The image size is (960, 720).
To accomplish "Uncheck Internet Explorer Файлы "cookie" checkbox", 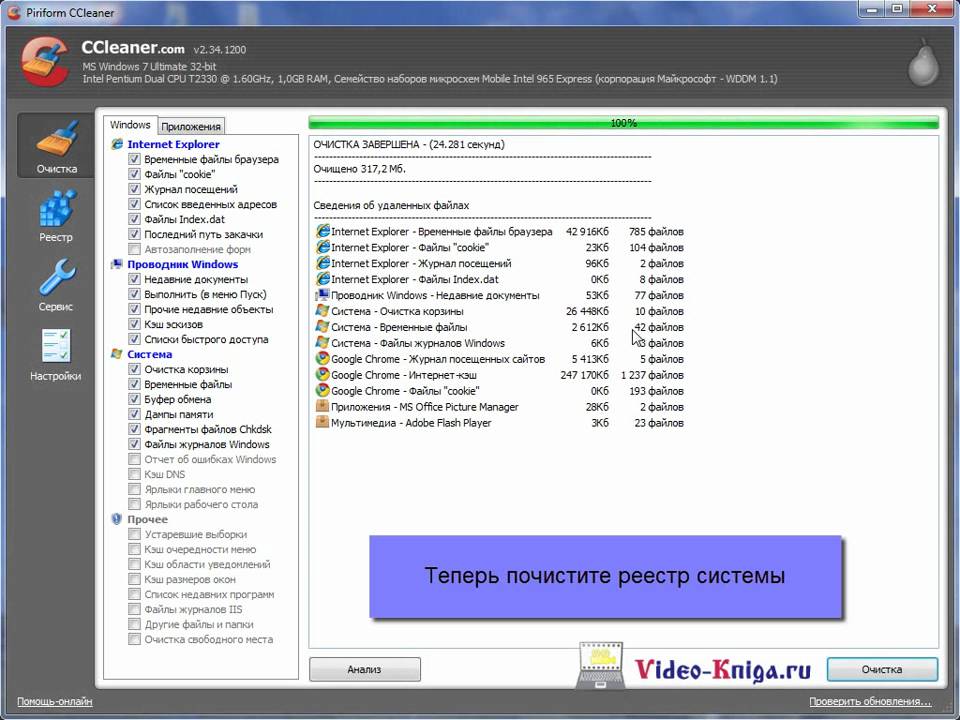I will click(x=134, y=174).
